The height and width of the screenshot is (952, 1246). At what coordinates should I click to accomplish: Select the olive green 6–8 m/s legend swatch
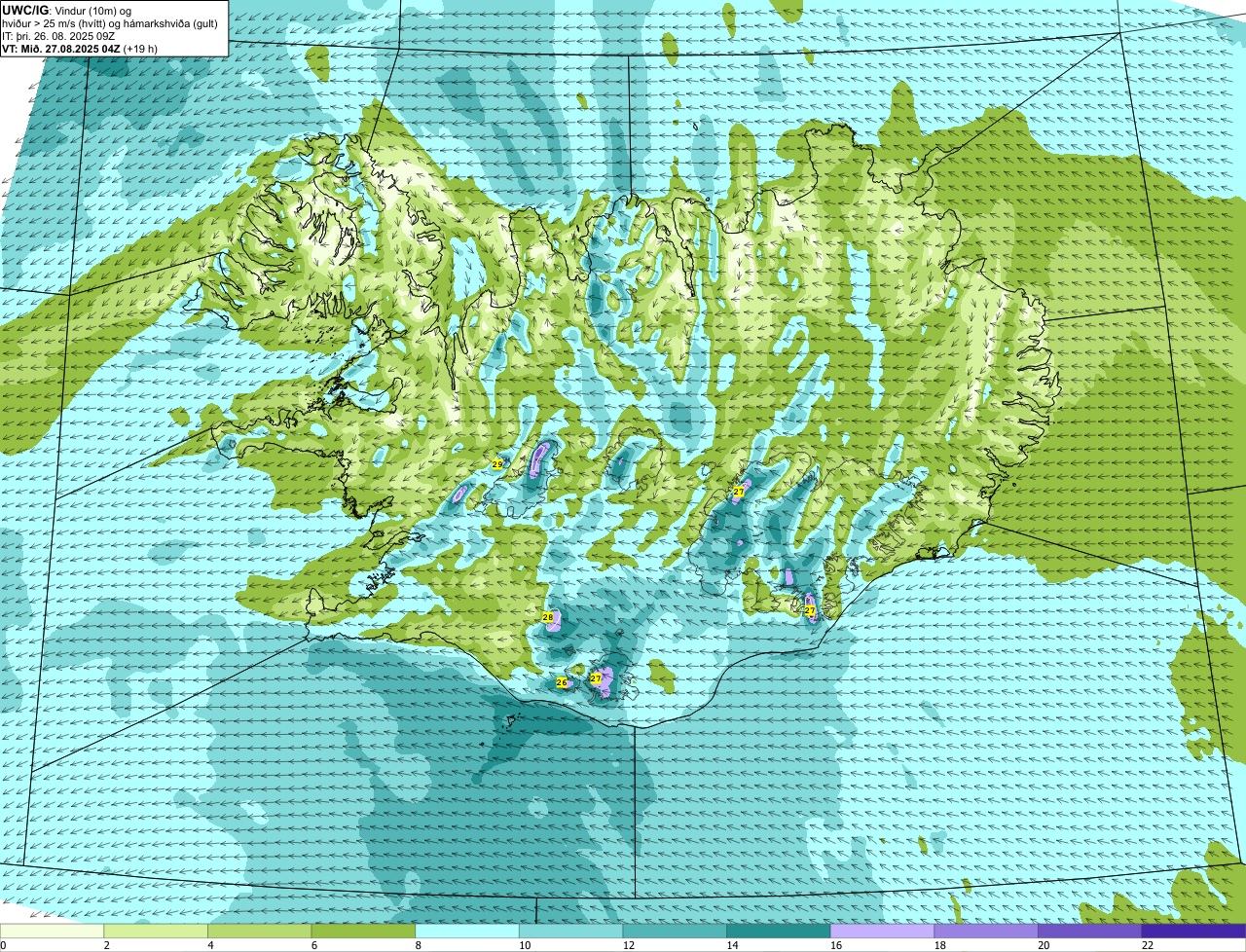[364, 932]
